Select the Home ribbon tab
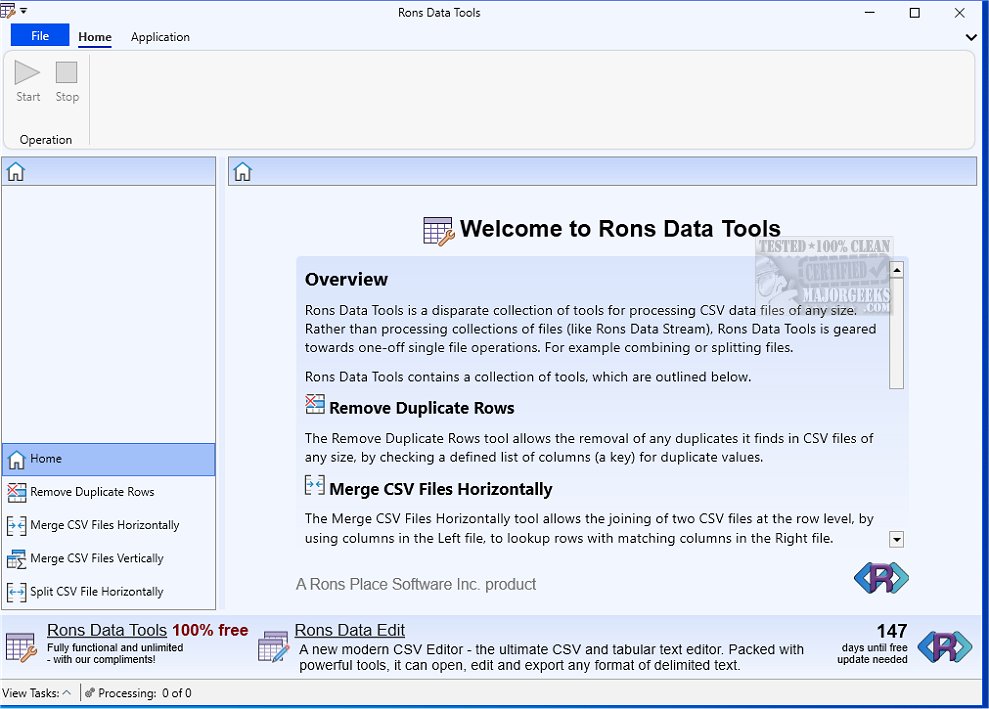The height and width of the screenshot is (709, 989). pos(95,37)
